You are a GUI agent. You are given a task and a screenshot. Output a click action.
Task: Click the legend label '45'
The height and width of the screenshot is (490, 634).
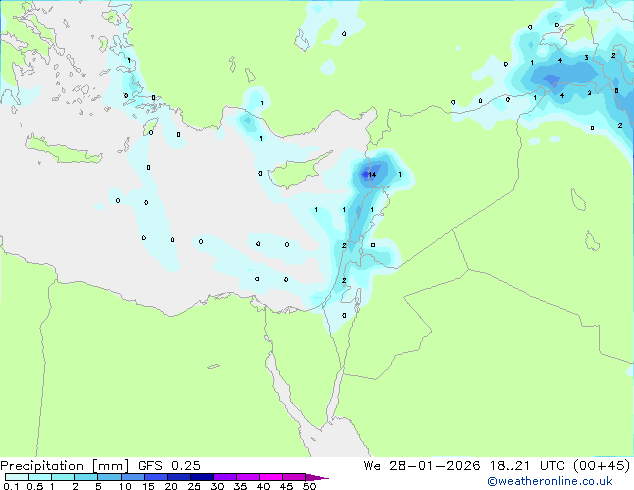(286, 486)
